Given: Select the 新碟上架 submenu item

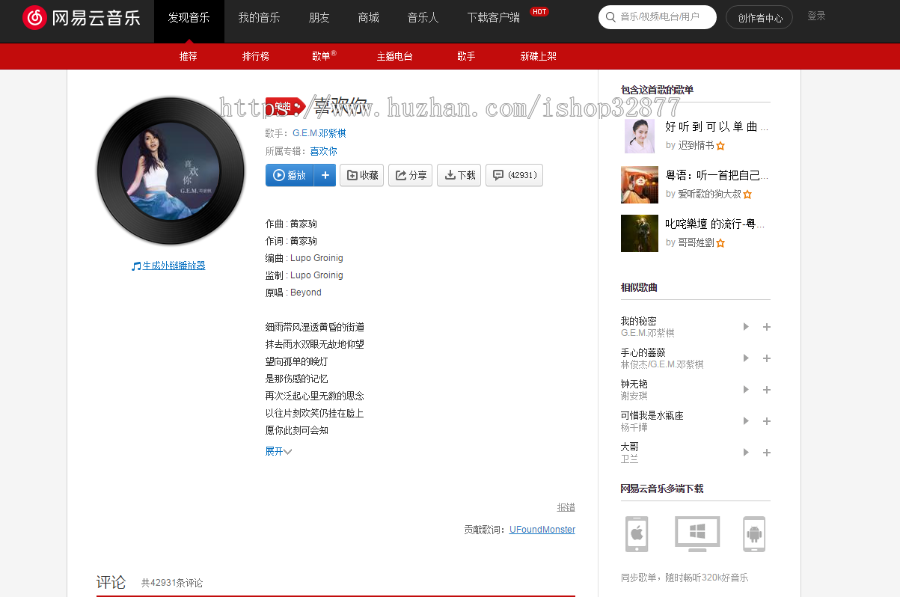Looking at the screenshot, I should click(x=538, y=56).
